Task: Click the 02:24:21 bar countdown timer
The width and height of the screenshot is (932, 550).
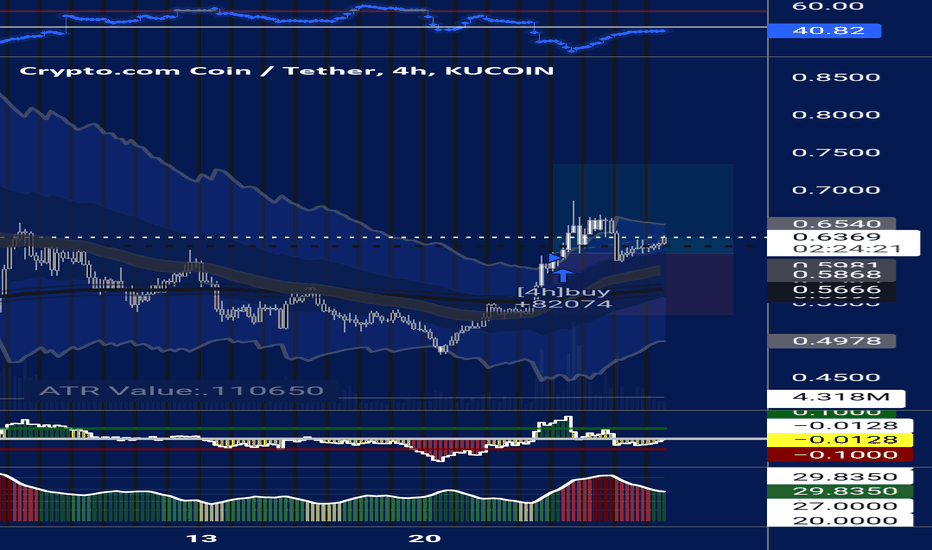Action: coord(846,249)
